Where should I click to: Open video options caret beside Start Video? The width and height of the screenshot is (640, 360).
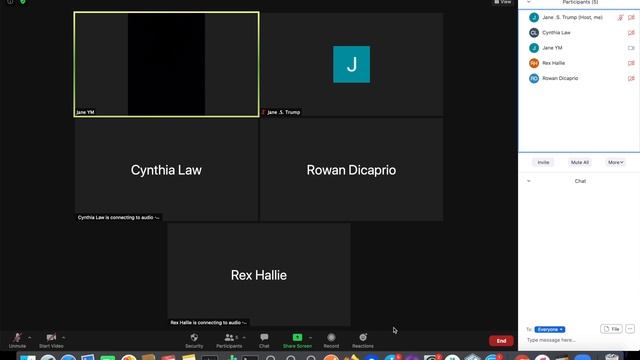pyautogui.click(x=64, y=338)
